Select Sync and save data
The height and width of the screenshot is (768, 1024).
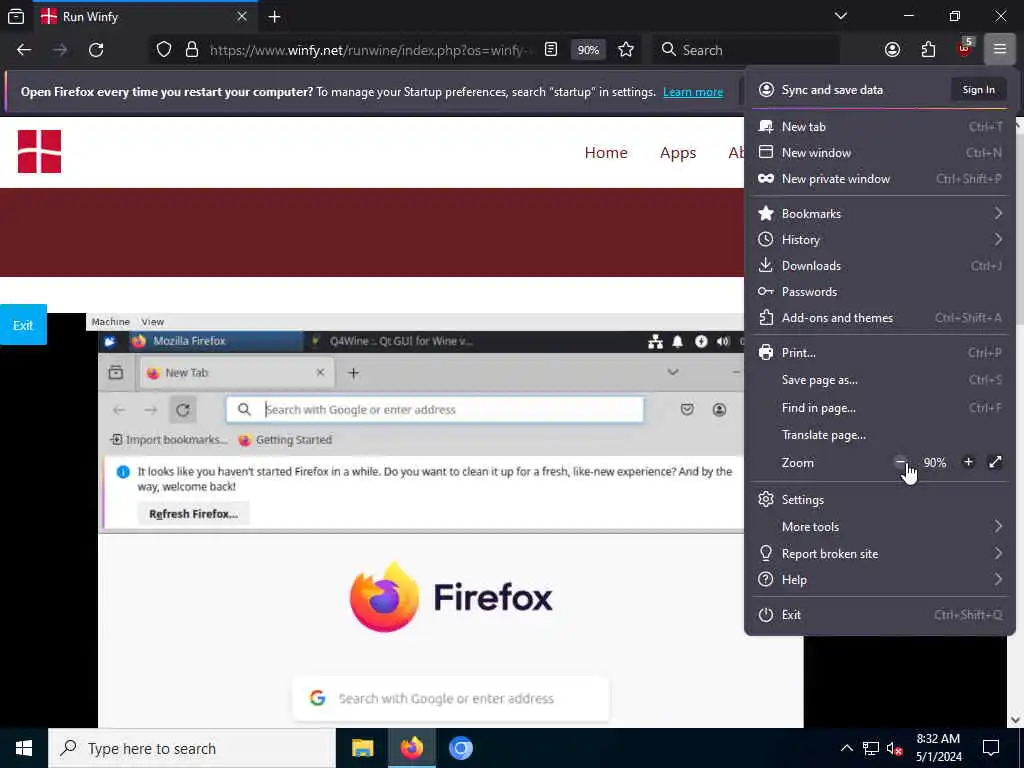(x=831, y=89)
